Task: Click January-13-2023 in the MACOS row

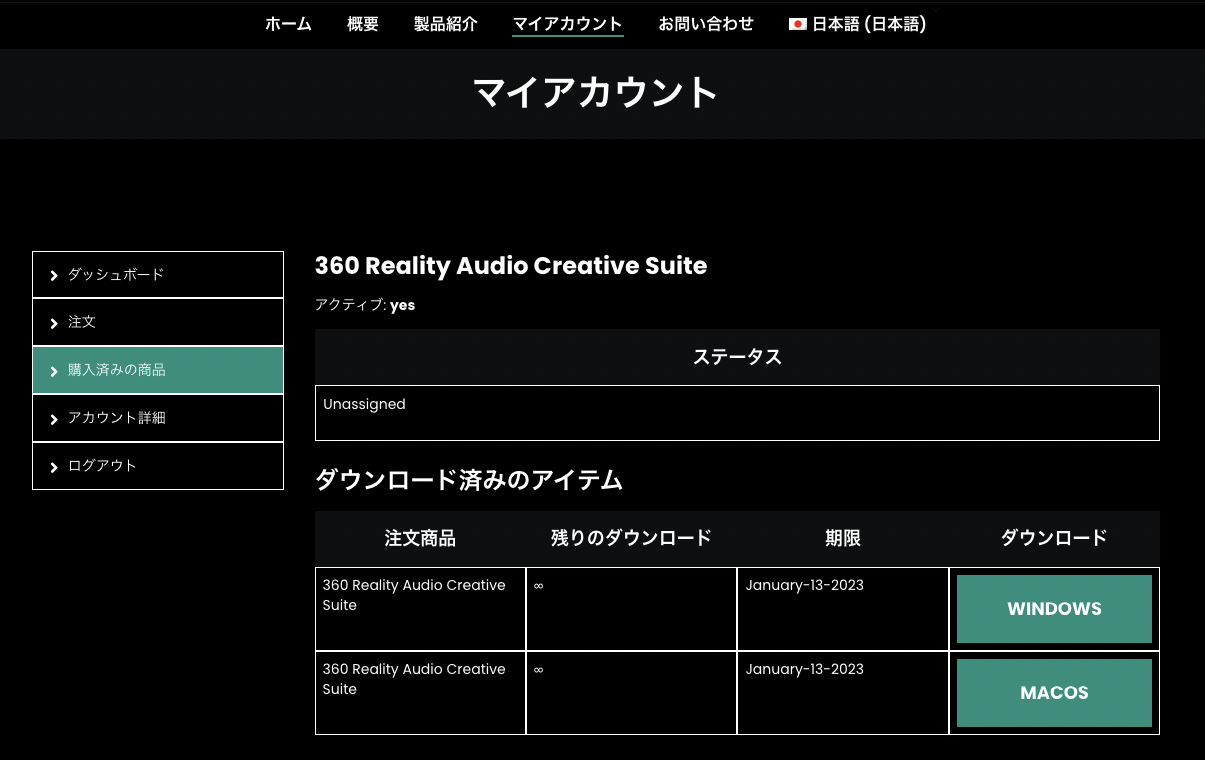Action: point(805,669)
